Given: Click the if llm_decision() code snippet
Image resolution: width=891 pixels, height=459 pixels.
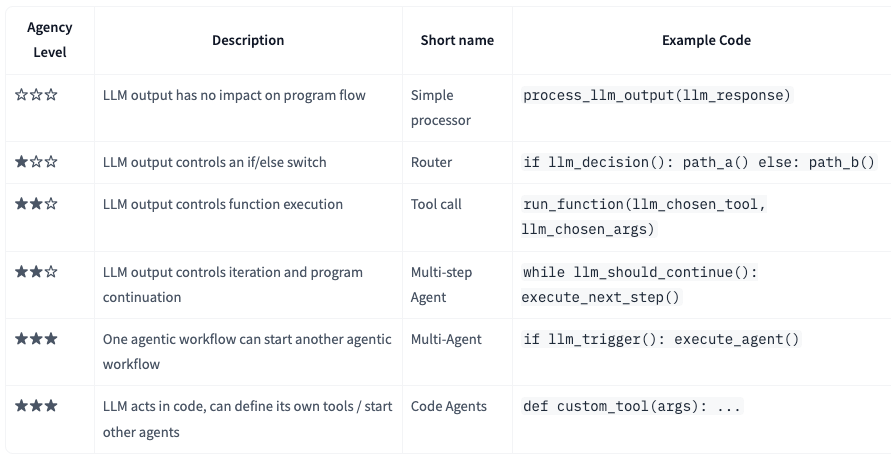Looking at the screenshot, I should (699, 162).
